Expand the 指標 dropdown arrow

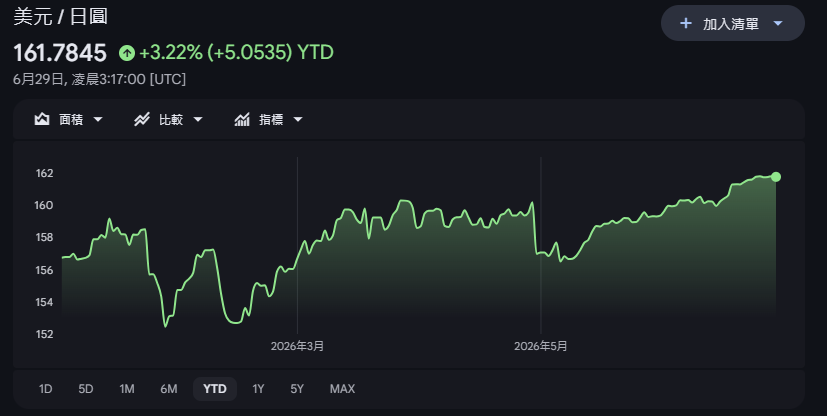tap(298, 120)
